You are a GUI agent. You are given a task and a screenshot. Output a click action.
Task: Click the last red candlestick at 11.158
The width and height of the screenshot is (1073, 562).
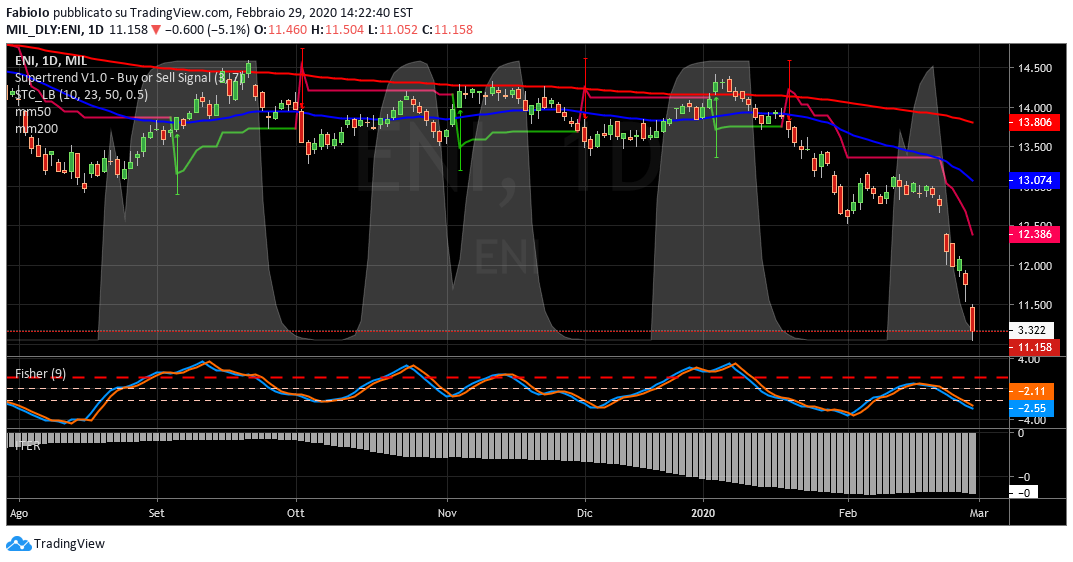tap(972, 320)
